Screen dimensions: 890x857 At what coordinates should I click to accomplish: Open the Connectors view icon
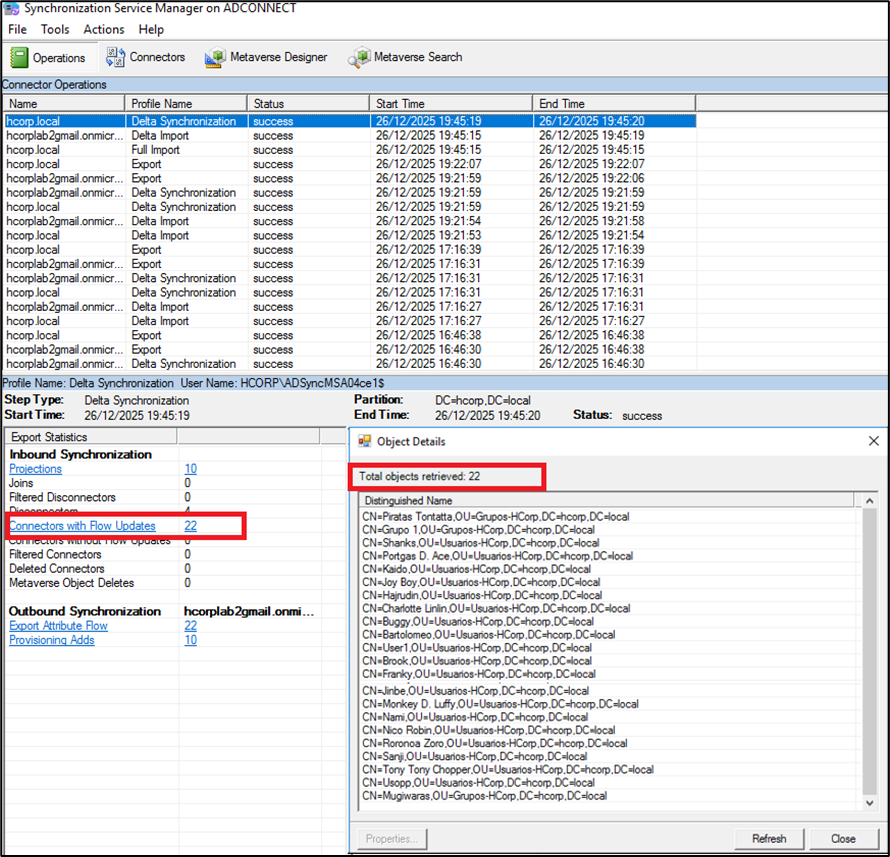tap(116, 57)
